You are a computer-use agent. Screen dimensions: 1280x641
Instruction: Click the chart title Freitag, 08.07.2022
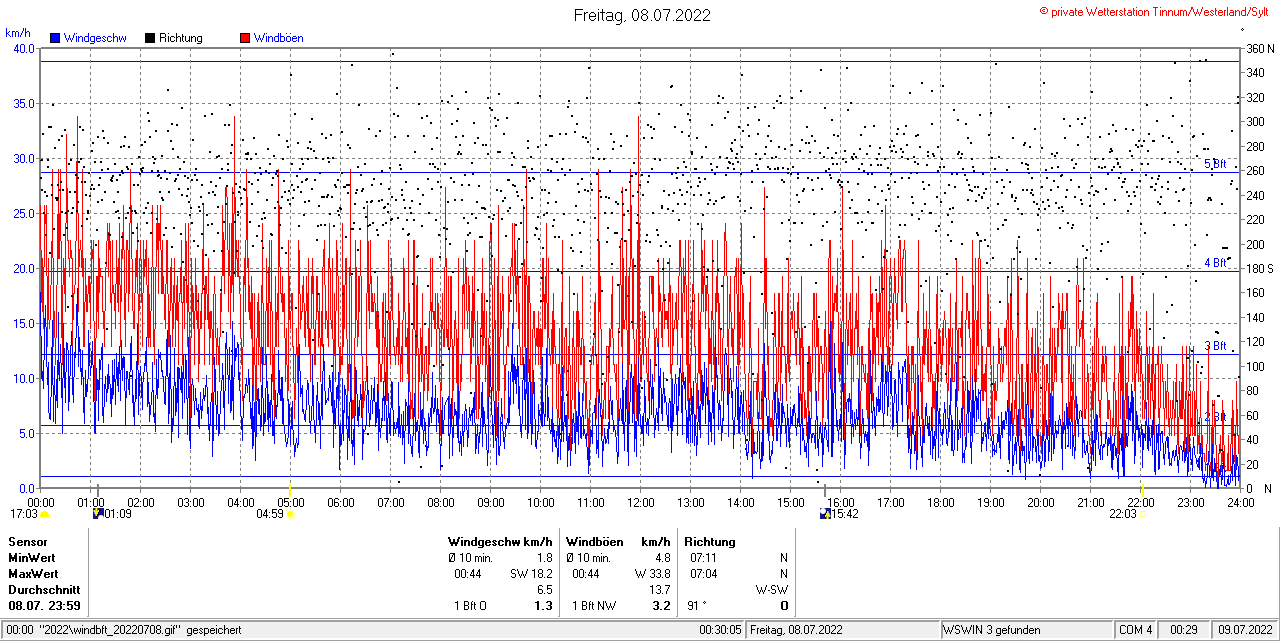(x=642, y=15)
